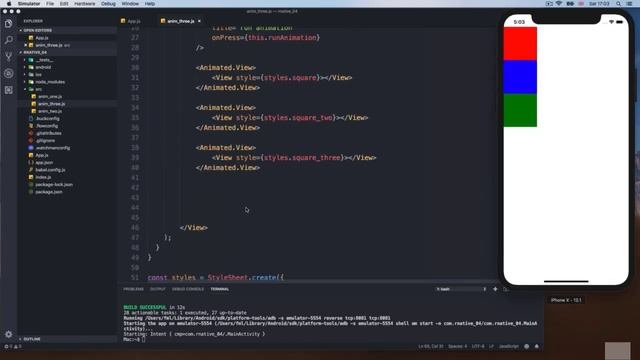Click the JavaScript language mode in status bar

click(x=509, y=347)
